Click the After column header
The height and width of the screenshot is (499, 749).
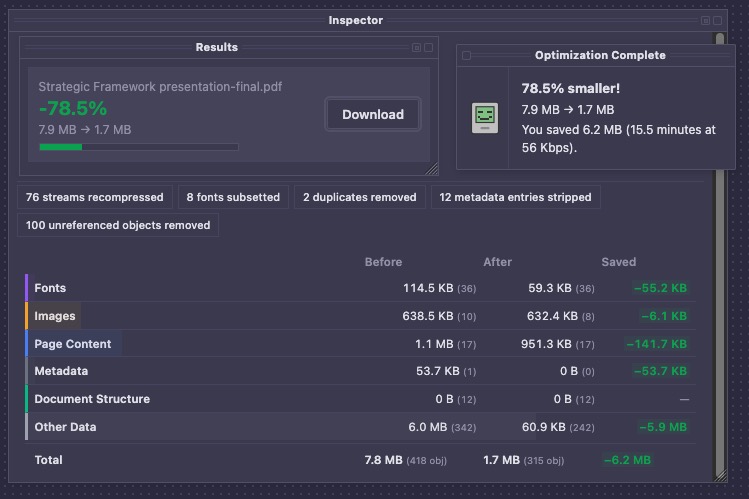[497, 262]
